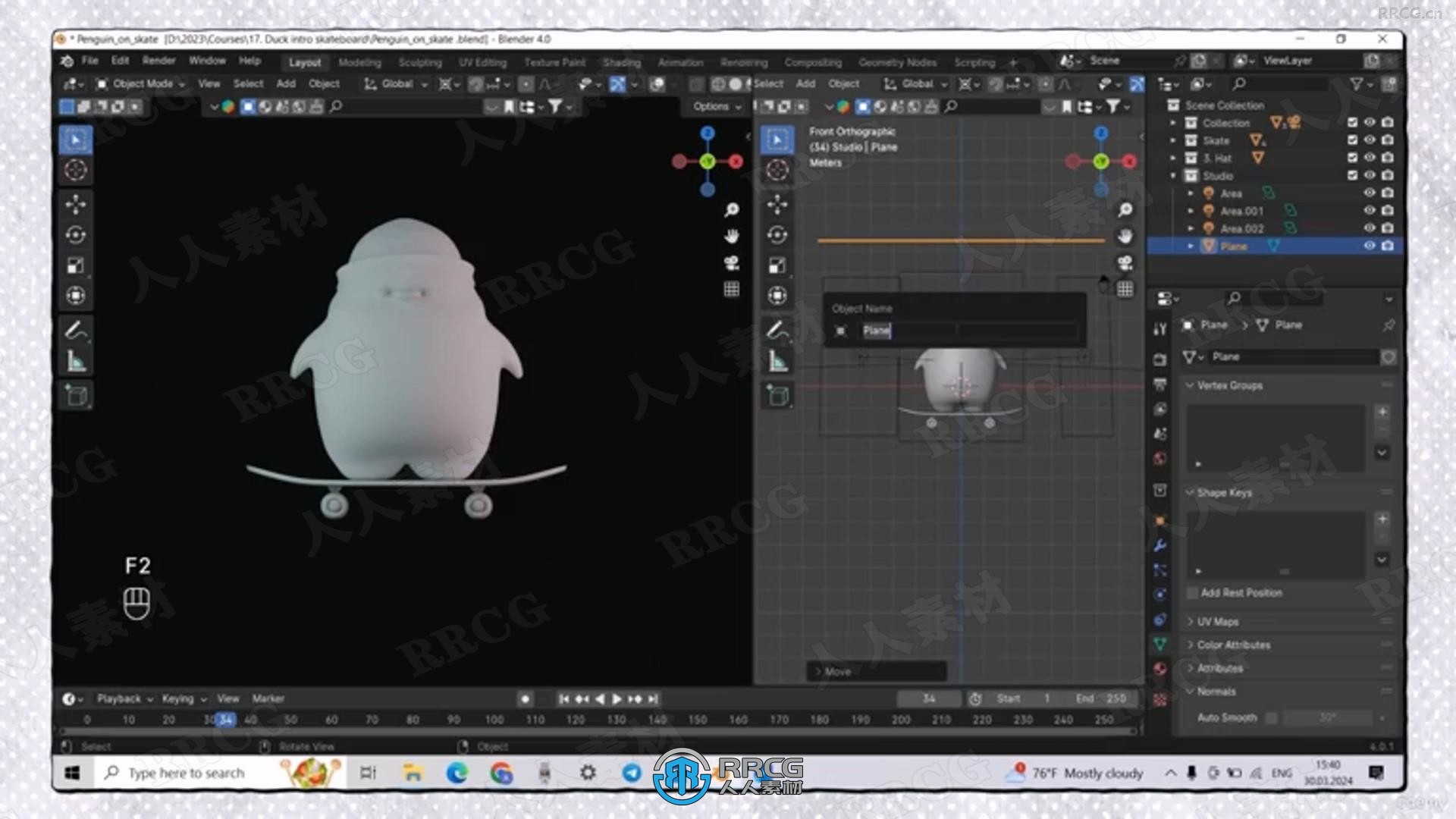This screenshot has width=1456, height=819.
Task: Pick Scale tool in left viewport toolbar
Action: 75,265
